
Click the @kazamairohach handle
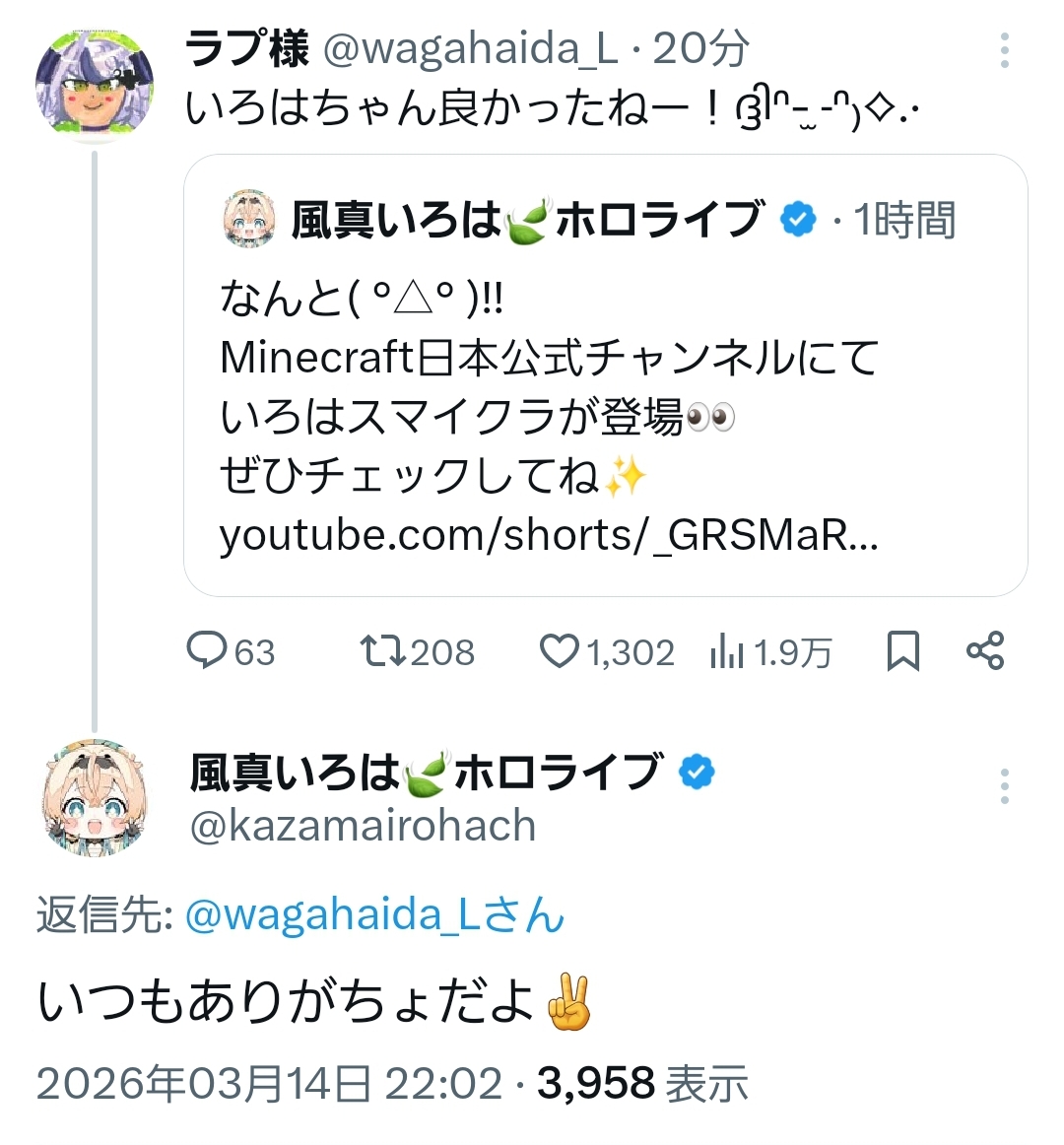[x=363, y=826]
